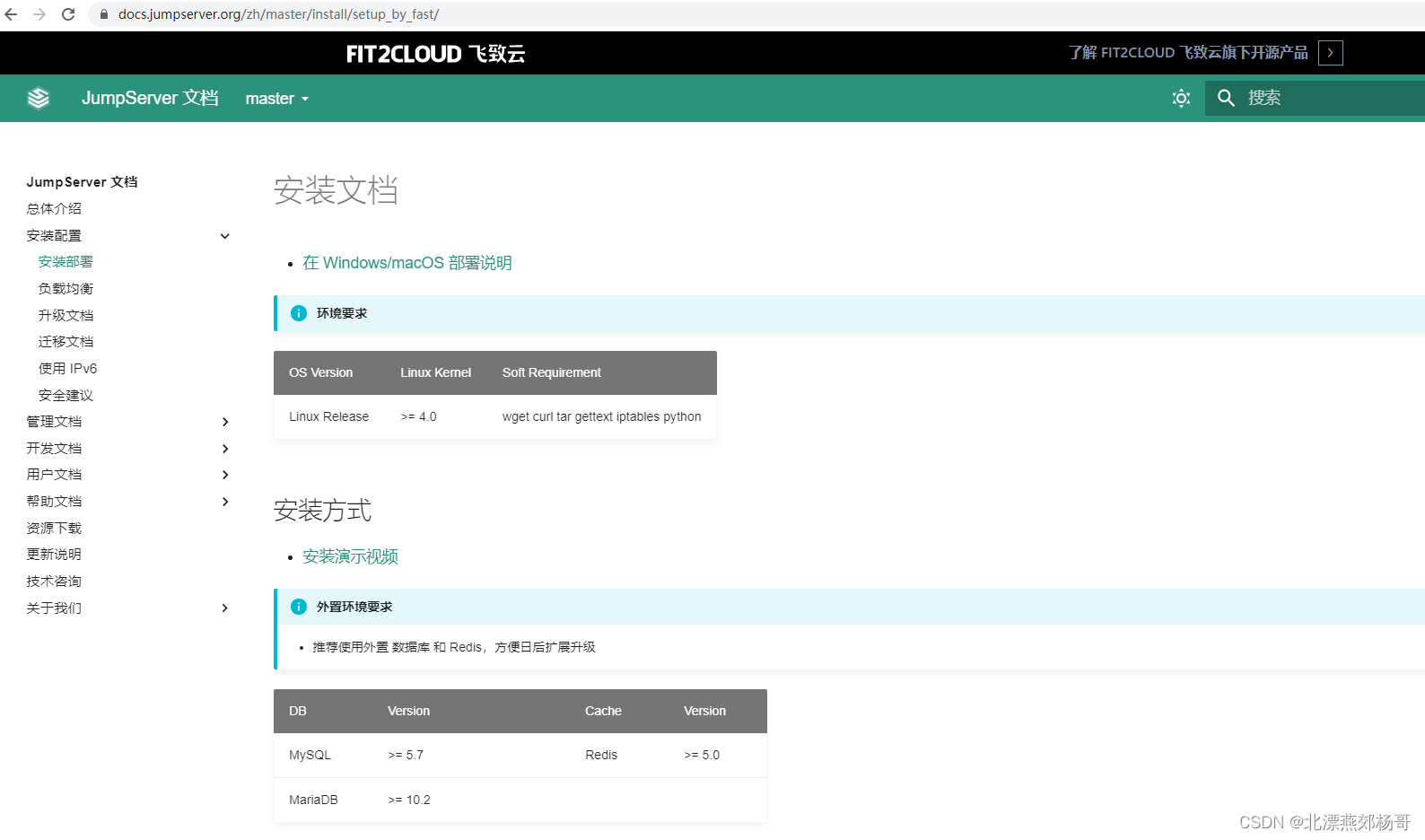Screen dimensions: 1425x840
Task: Expand the 帮助文档 sidebar section
Action: pyautogui.click(x=225, y=502)
